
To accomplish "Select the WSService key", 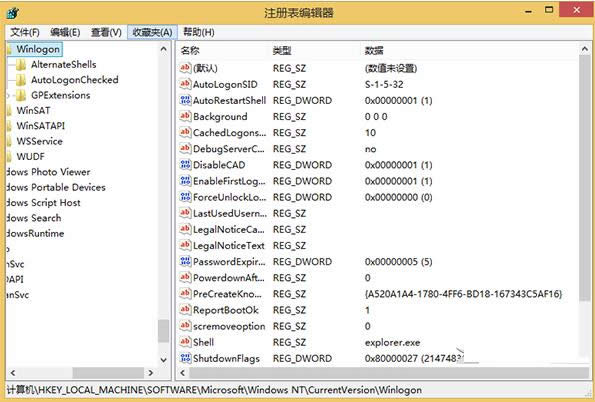I will (39, 141).
